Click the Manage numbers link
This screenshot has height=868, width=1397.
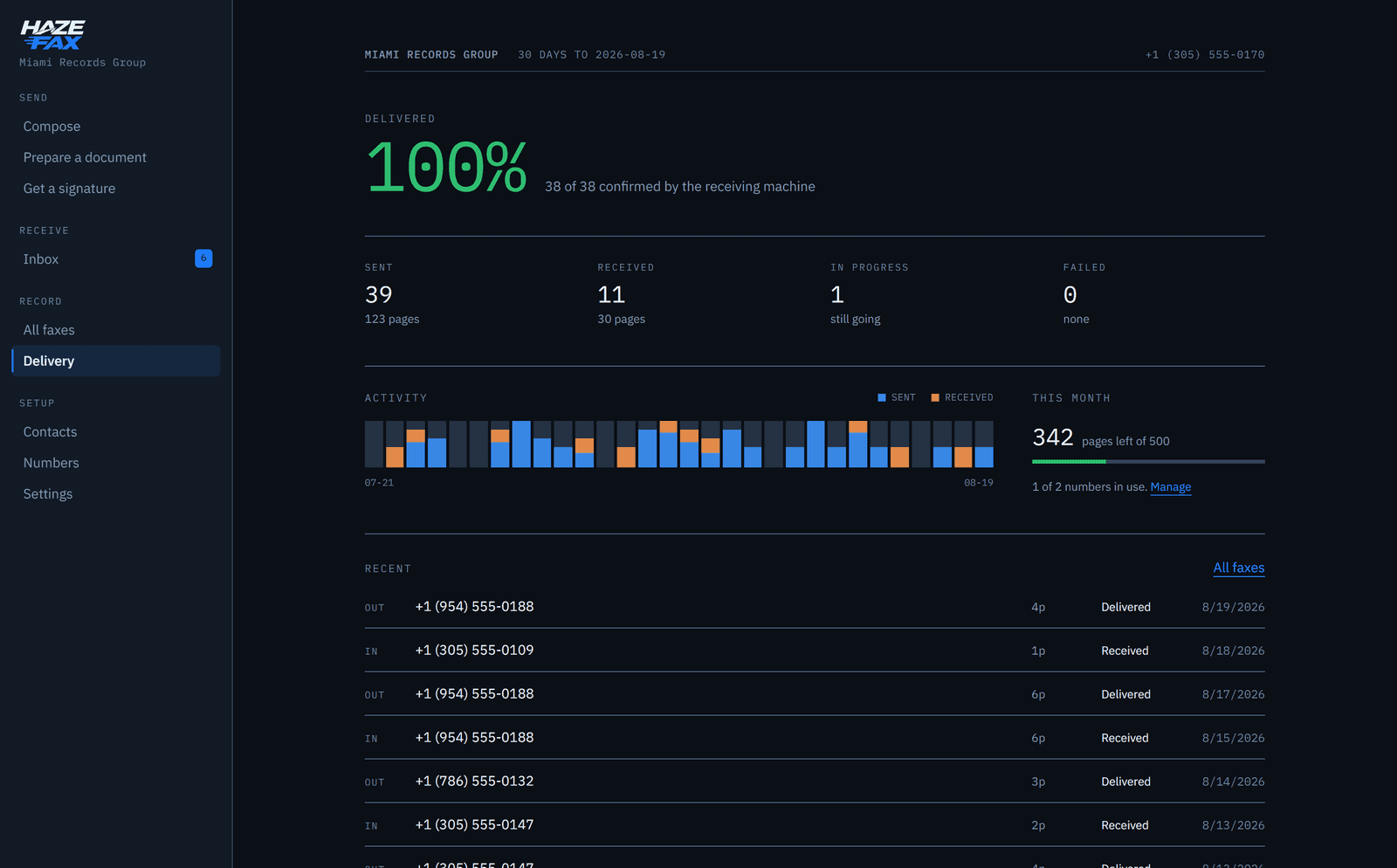coord(1171,487)
